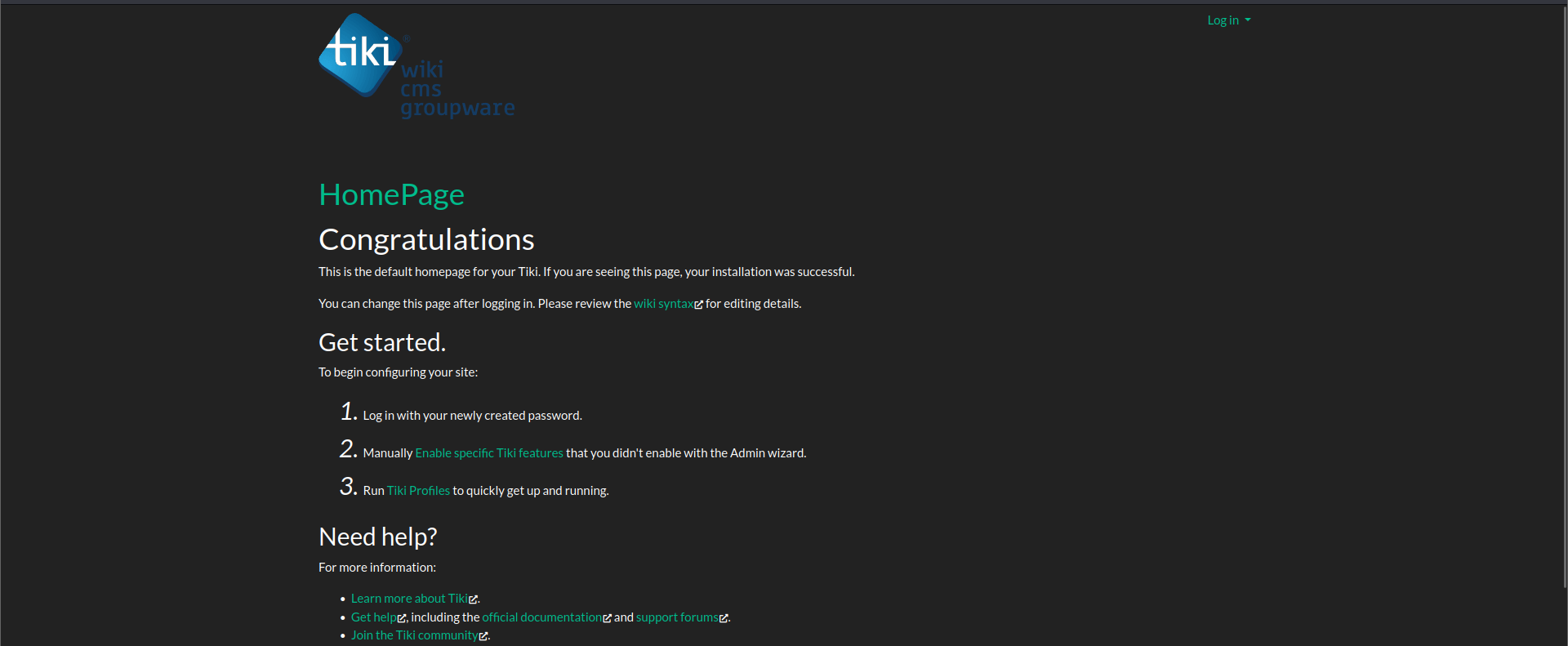The width and height of the screenshot is (1568, 646).
Task: Follow the wiki syntax link
Action: [x=663, y=304]
